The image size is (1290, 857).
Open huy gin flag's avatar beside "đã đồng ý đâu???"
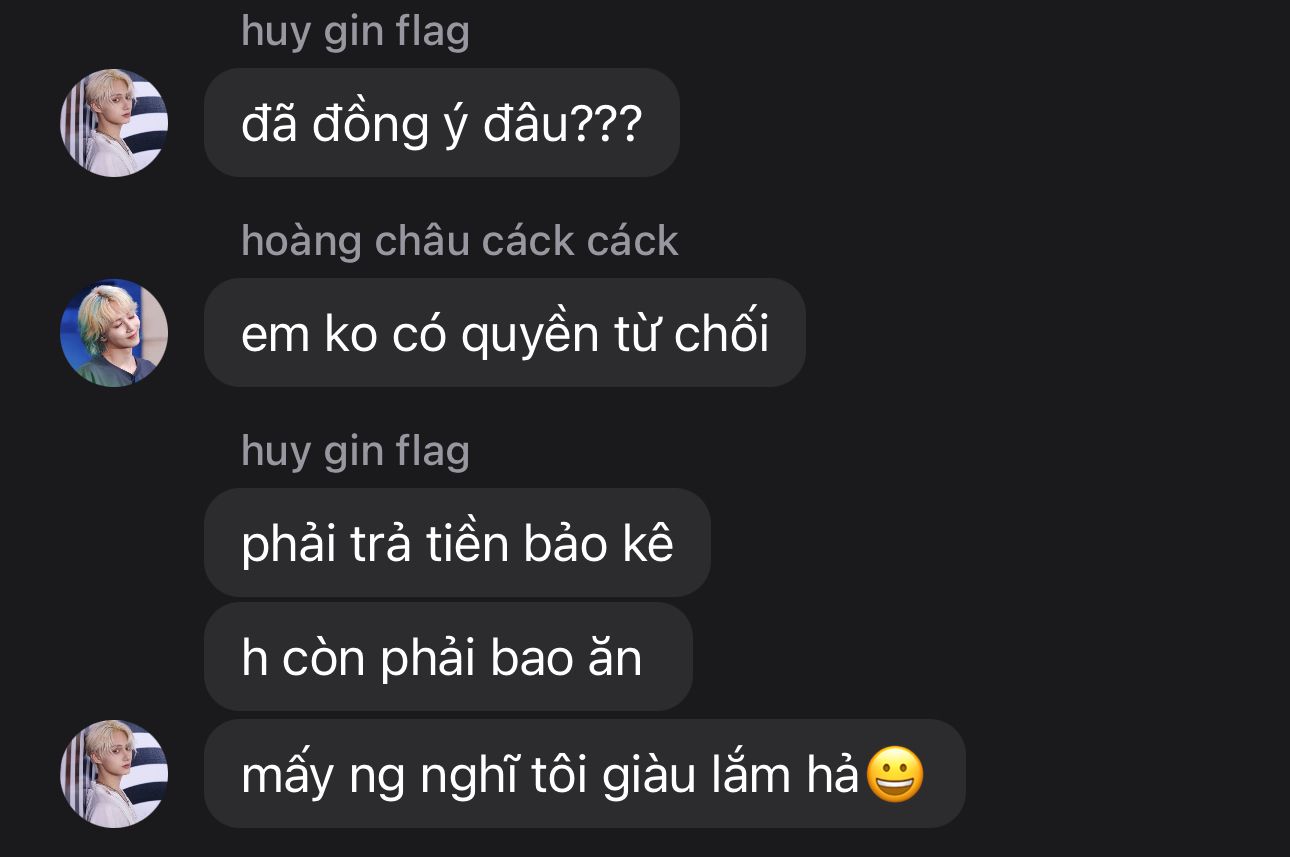point(114,123)
